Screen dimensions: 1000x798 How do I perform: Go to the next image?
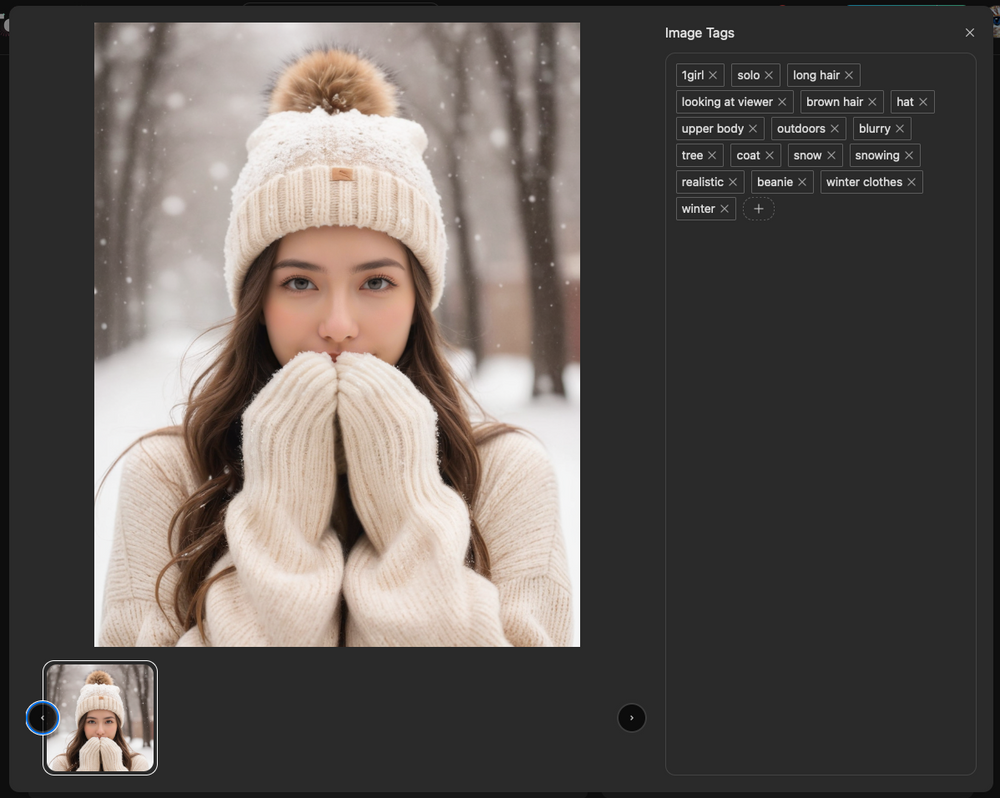point(631,718)
